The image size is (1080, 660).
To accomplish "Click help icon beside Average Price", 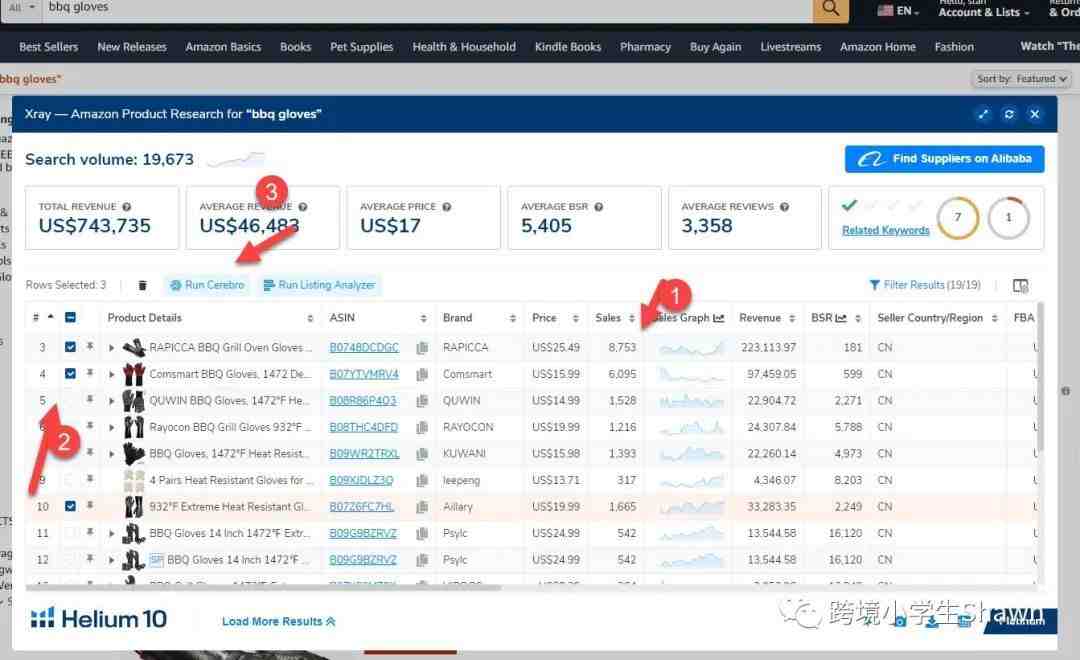I will click(x=447, y=207).
